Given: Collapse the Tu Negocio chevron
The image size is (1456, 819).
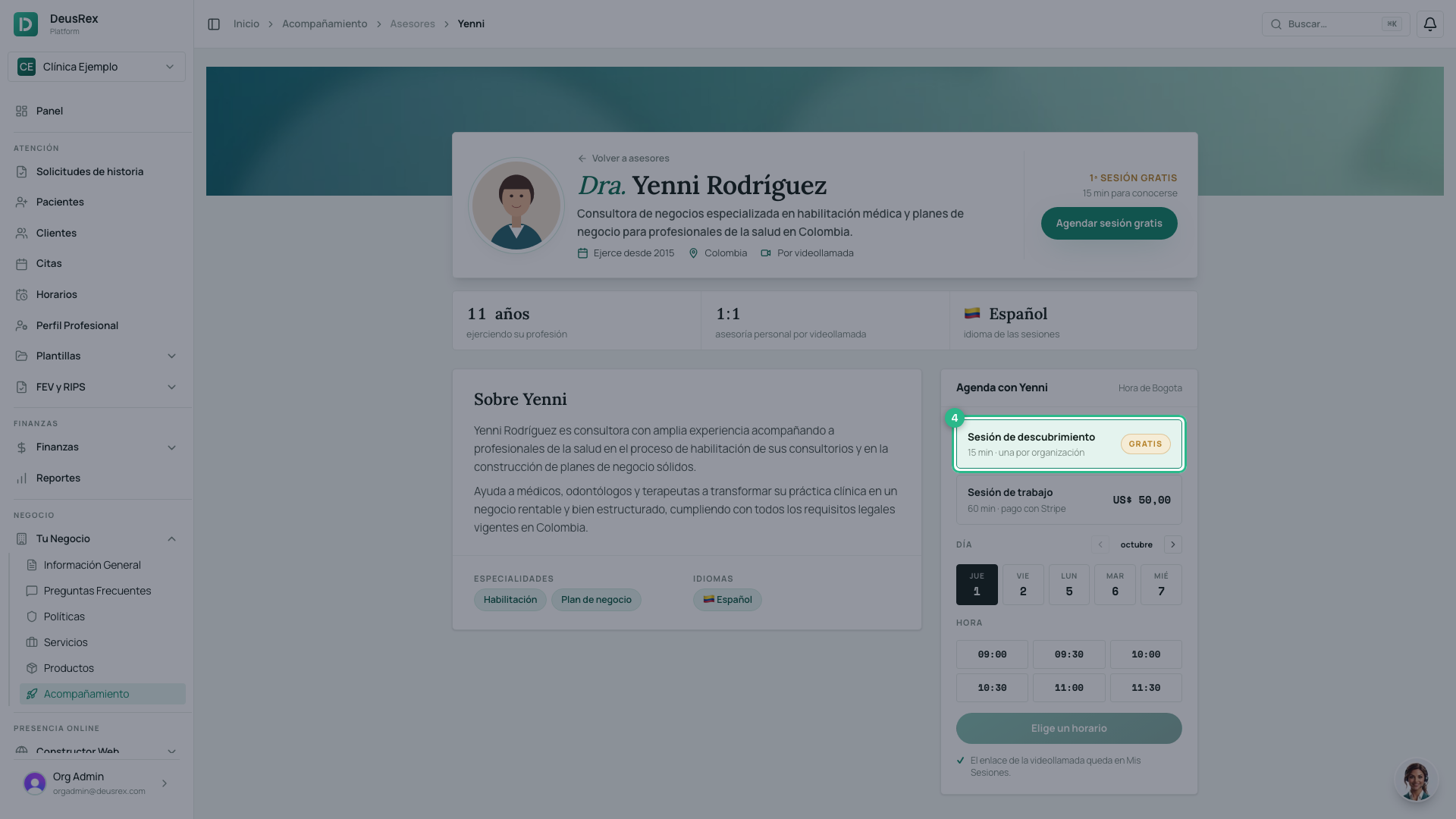Looking at the screenshot, I should coord(171,539).
